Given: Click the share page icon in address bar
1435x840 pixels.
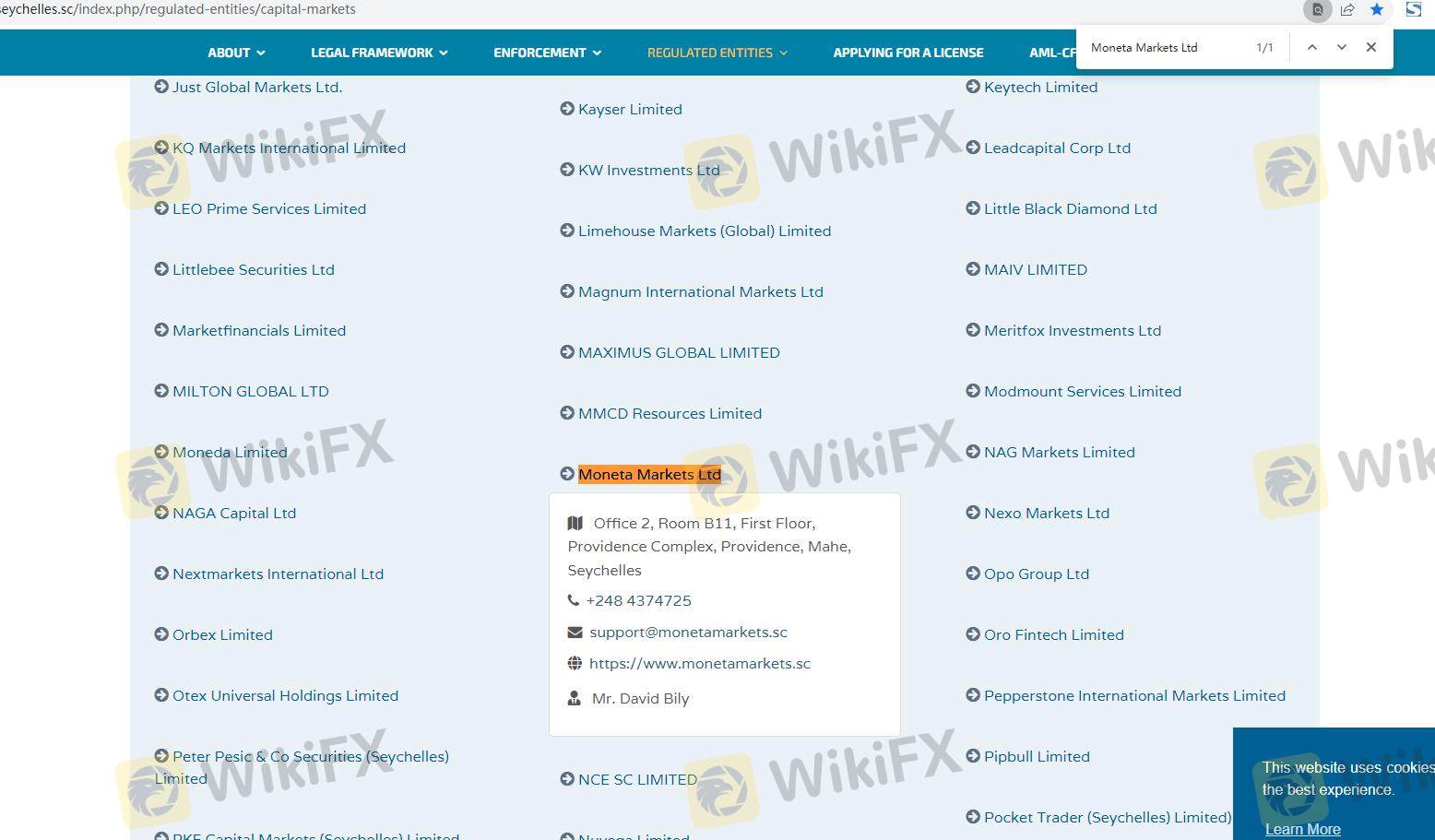Looking at the screenshot, I should [1347, 9].
